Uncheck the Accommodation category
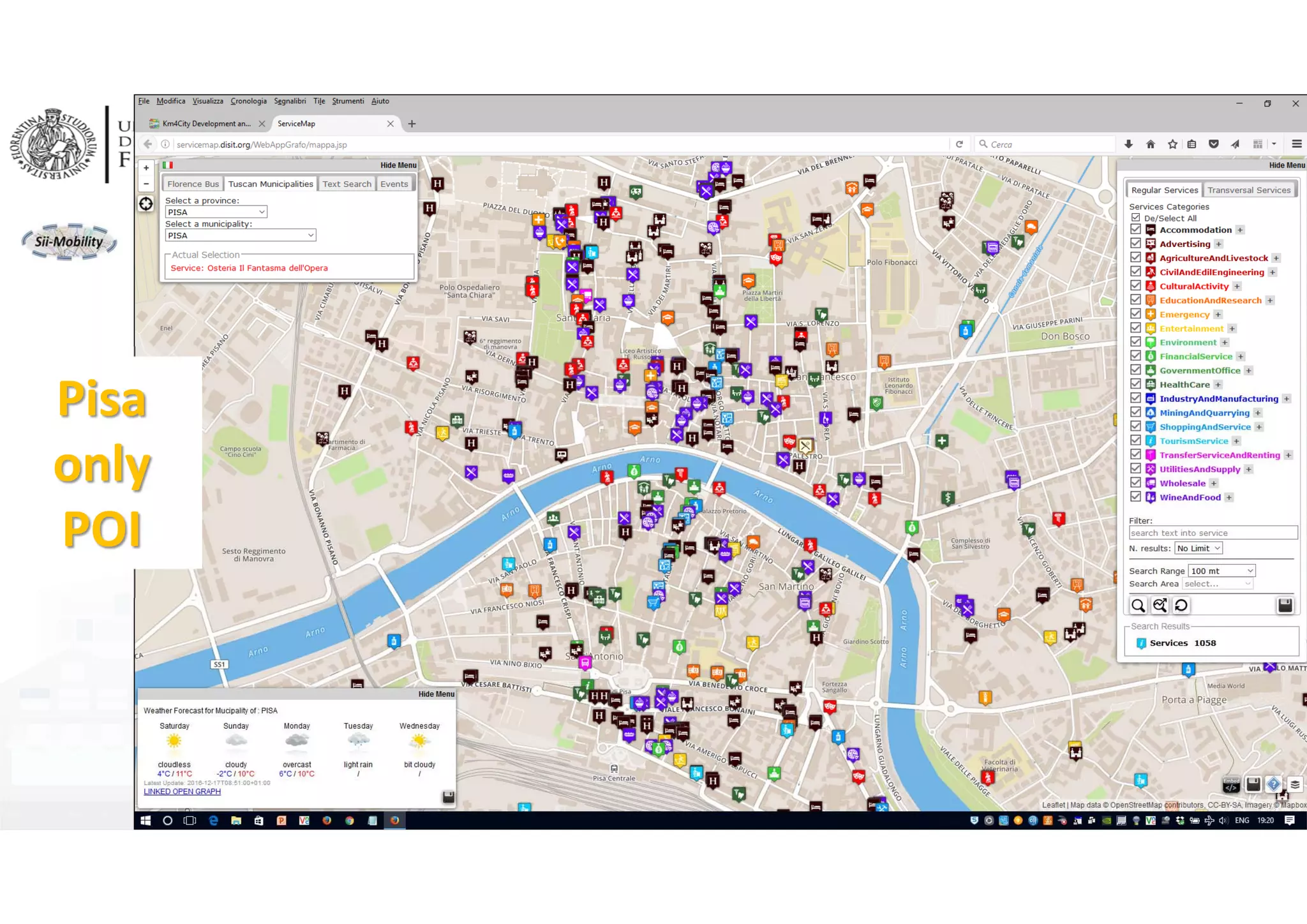 tap(1135, 229)
